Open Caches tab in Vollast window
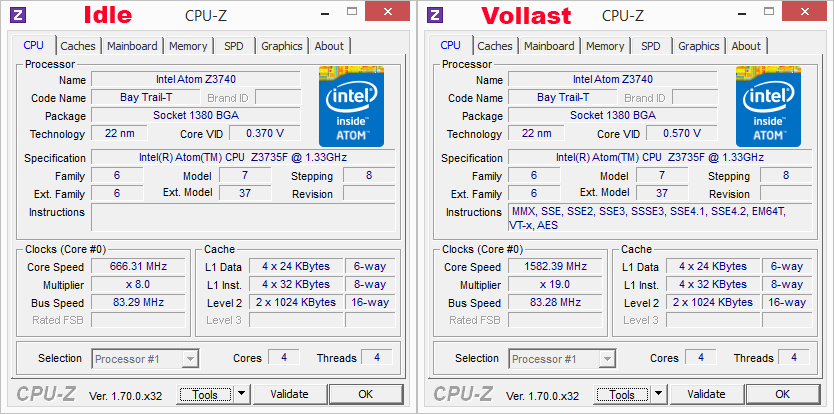834x414 pixels. coord(495,46)
